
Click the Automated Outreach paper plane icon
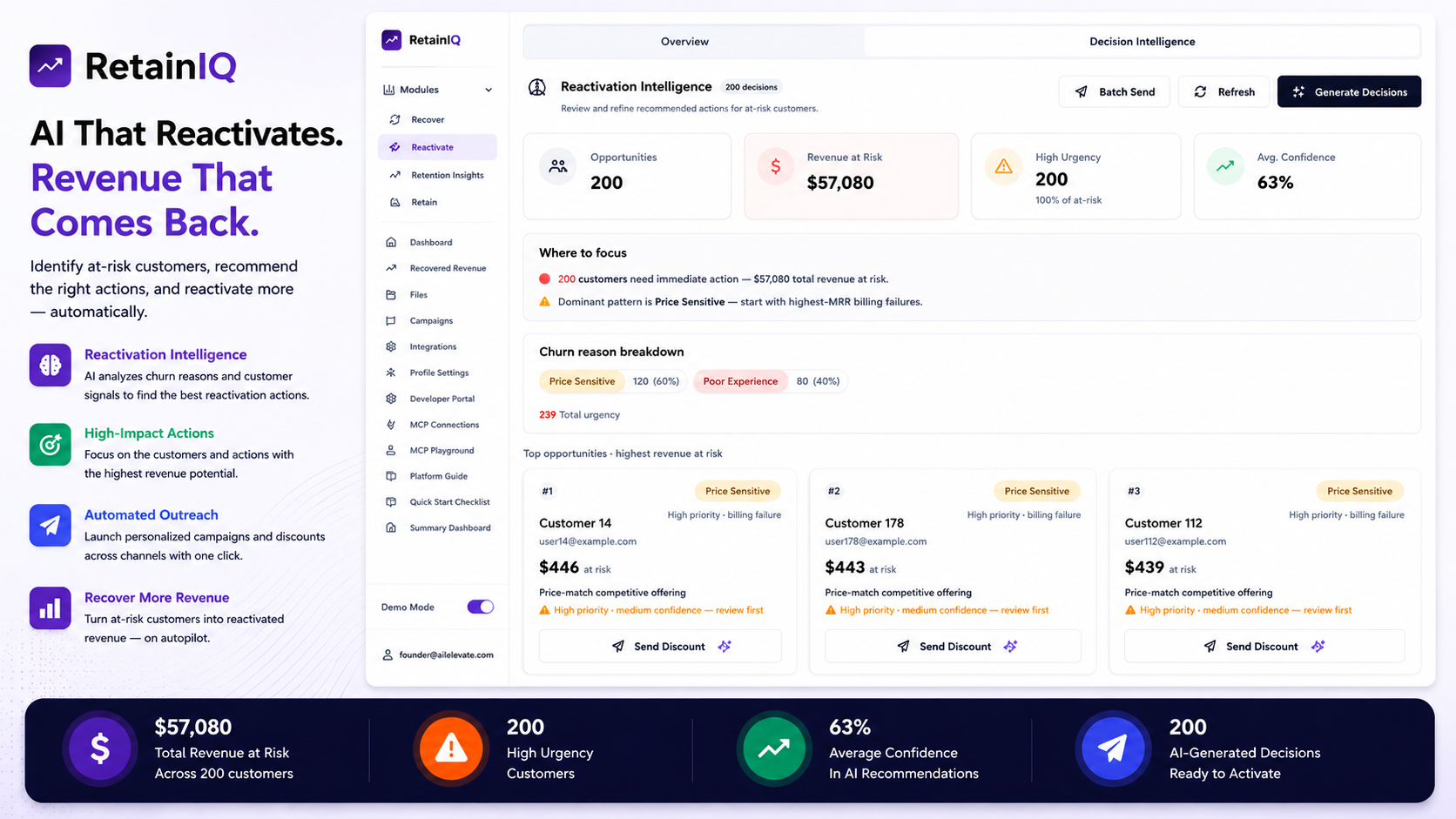click(51, 526)
